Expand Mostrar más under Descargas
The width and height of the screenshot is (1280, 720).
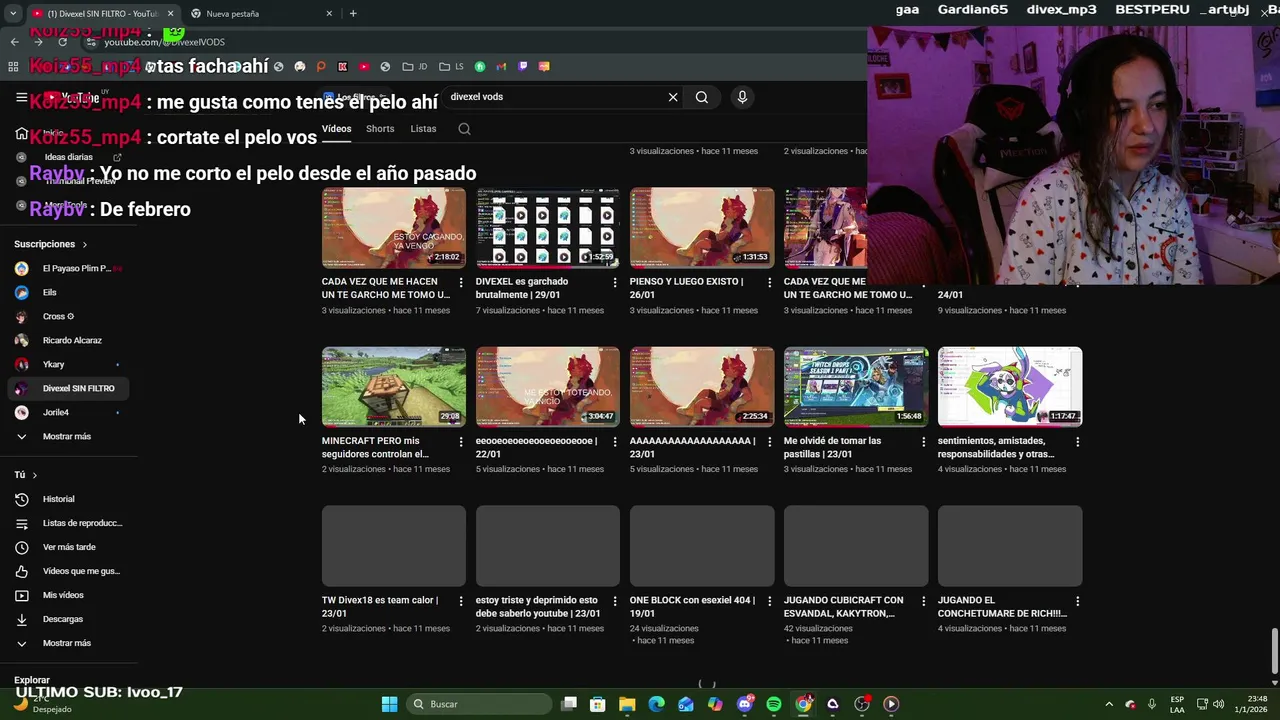[x=68, y=643]
